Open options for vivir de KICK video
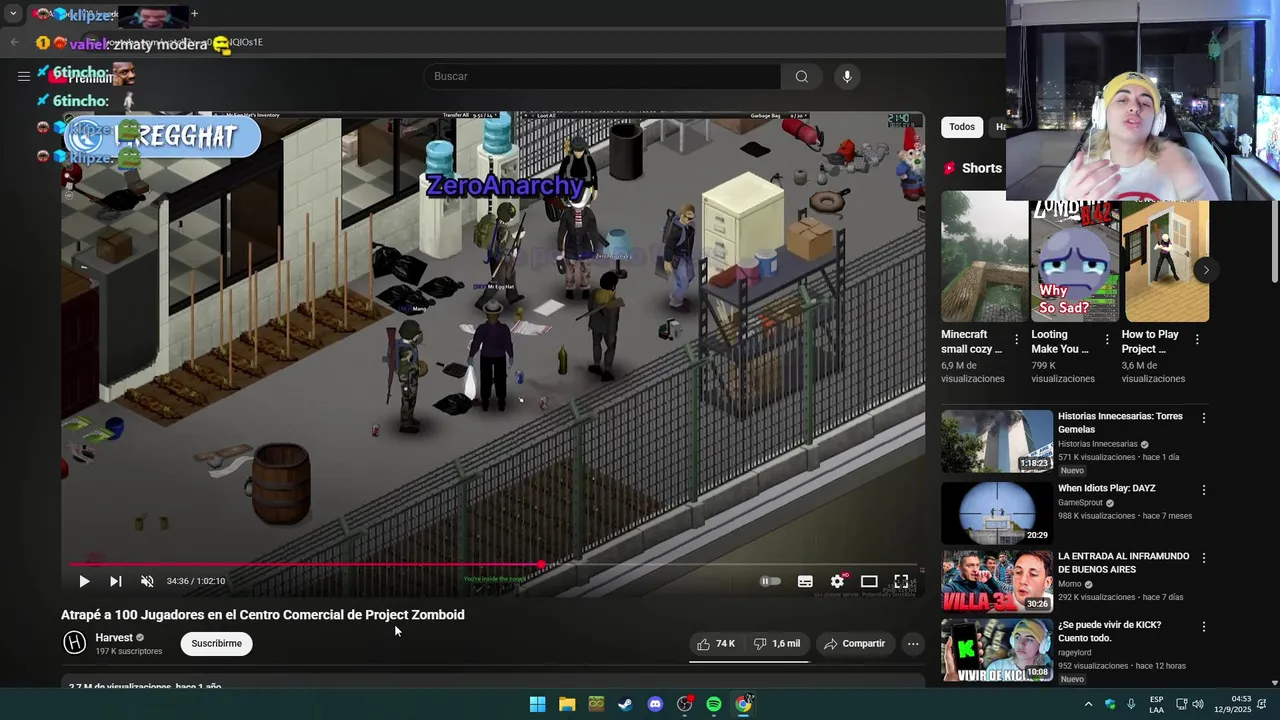The height and width of the screenshot is (720, 1280). click(x=1204, y=627)
